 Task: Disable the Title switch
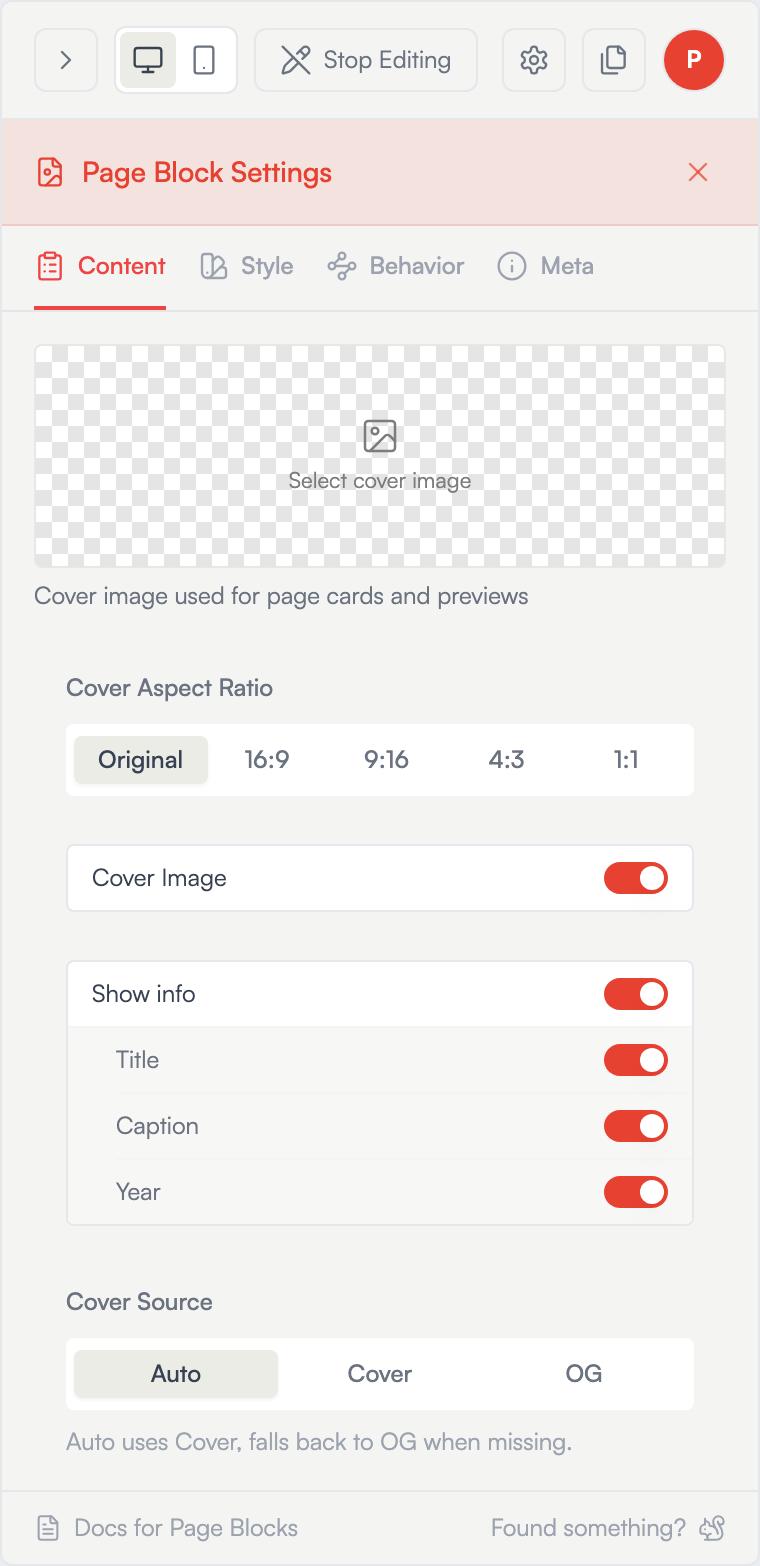click(636, 1060)
